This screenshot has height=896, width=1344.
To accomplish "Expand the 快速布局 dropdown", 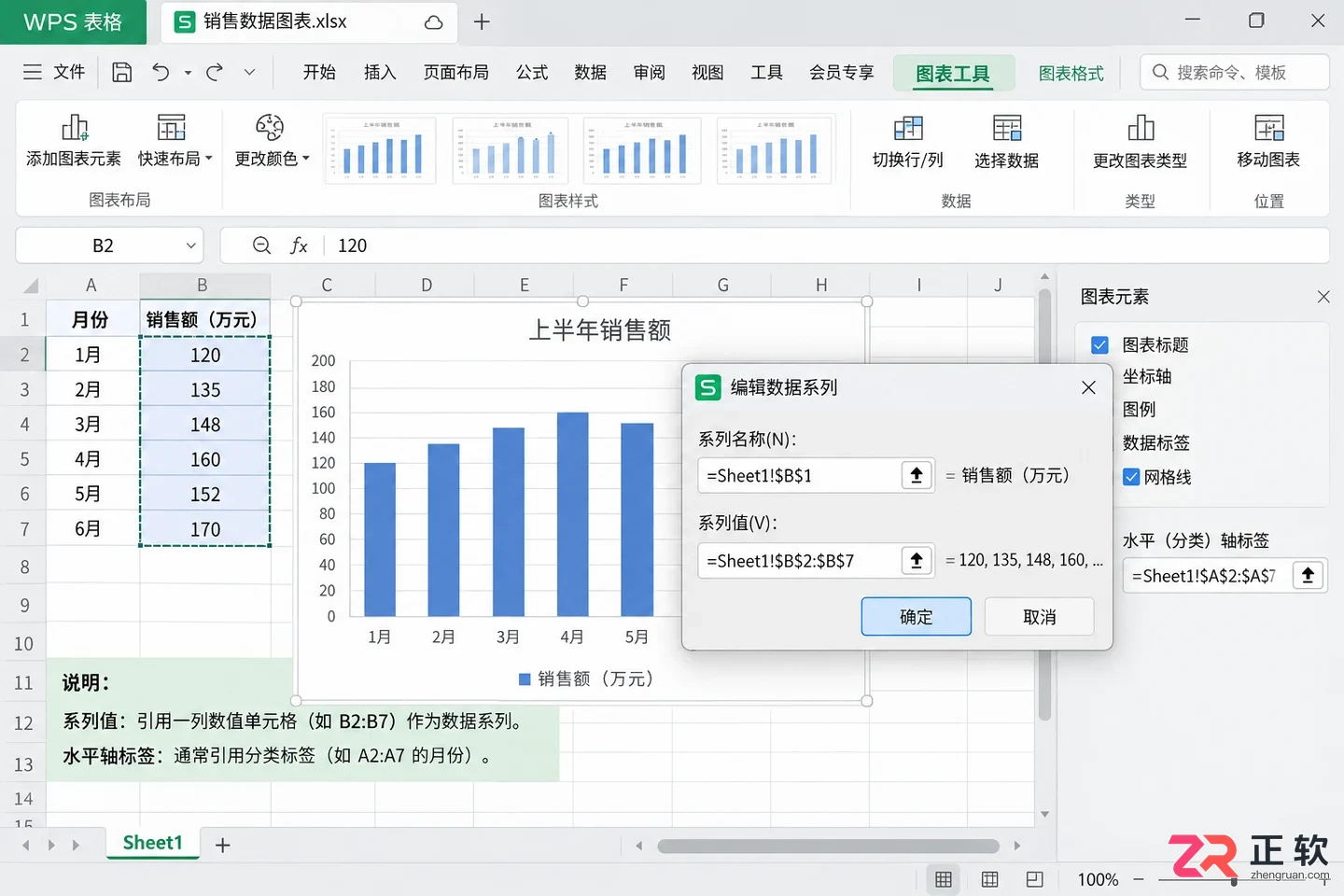I will pyautogui.click(x=209, y=159).
